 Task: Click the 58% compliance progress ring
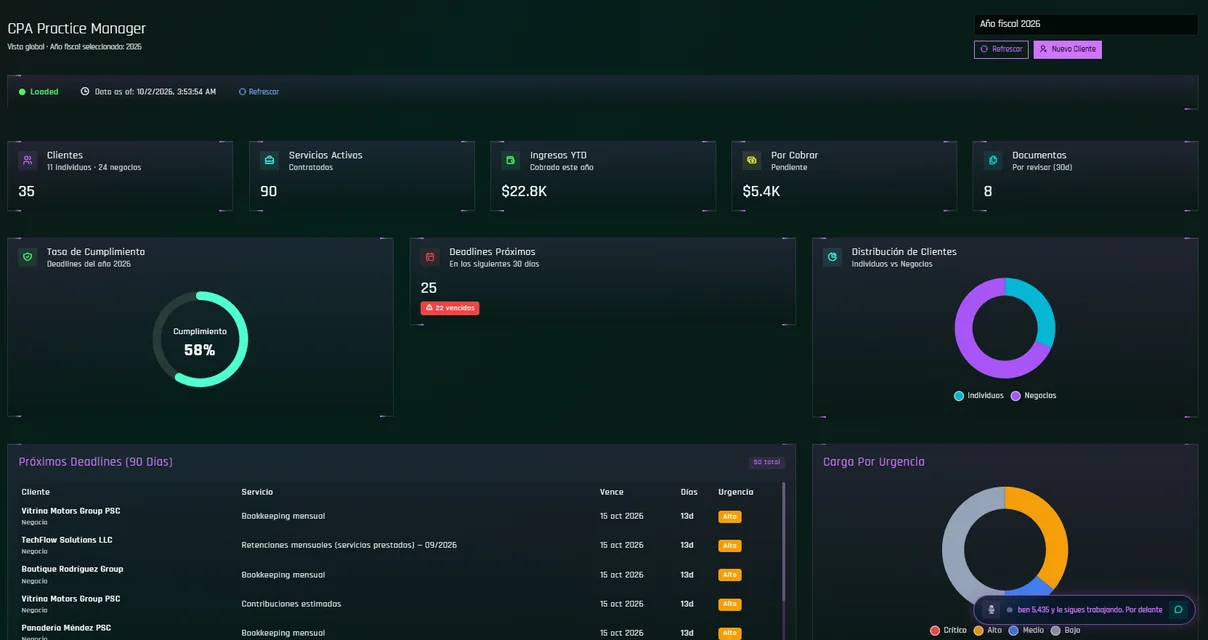(x=200, y=339)
